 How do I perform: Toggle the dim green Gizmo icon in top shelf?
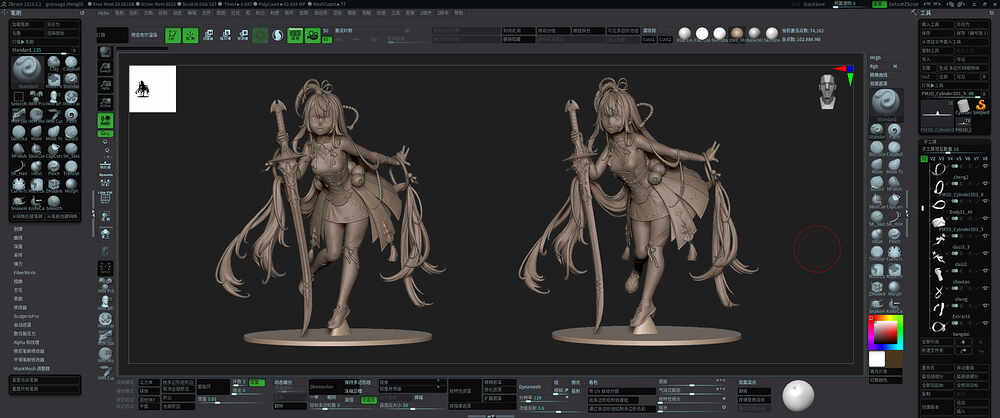point(260,35)
